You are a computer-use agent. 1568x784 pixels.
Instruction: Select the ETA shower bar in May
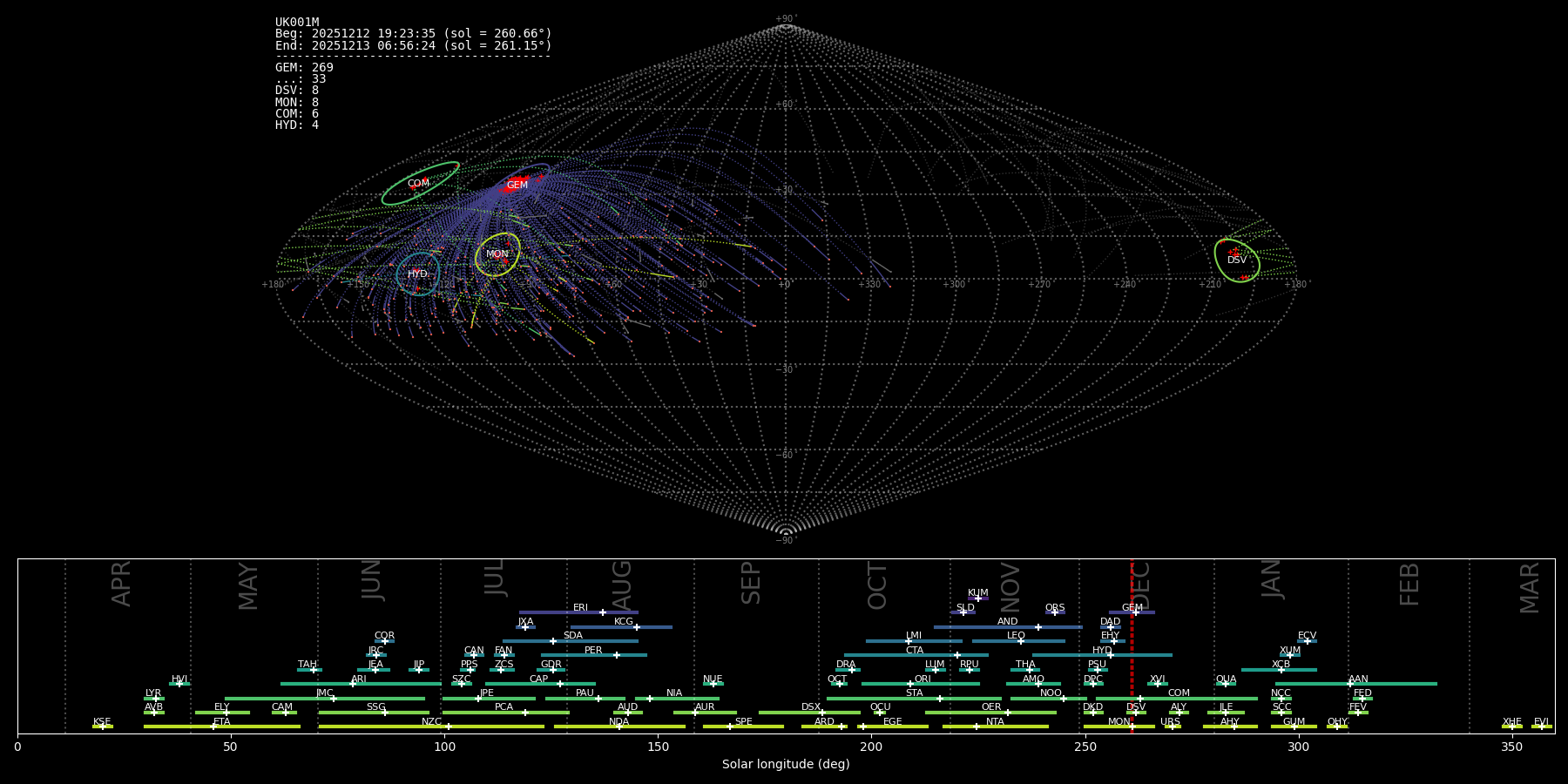point(222,727)
